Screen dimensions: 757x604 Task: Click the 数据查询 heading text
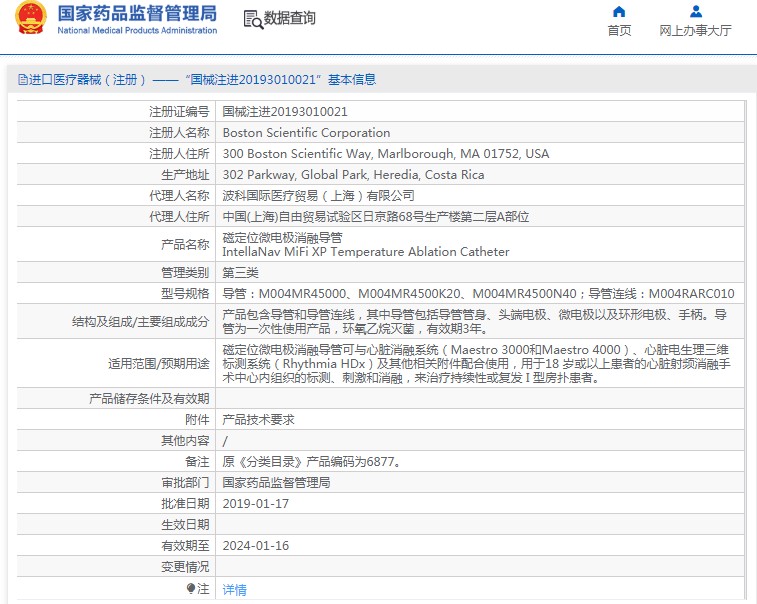(x=289, y=18)
